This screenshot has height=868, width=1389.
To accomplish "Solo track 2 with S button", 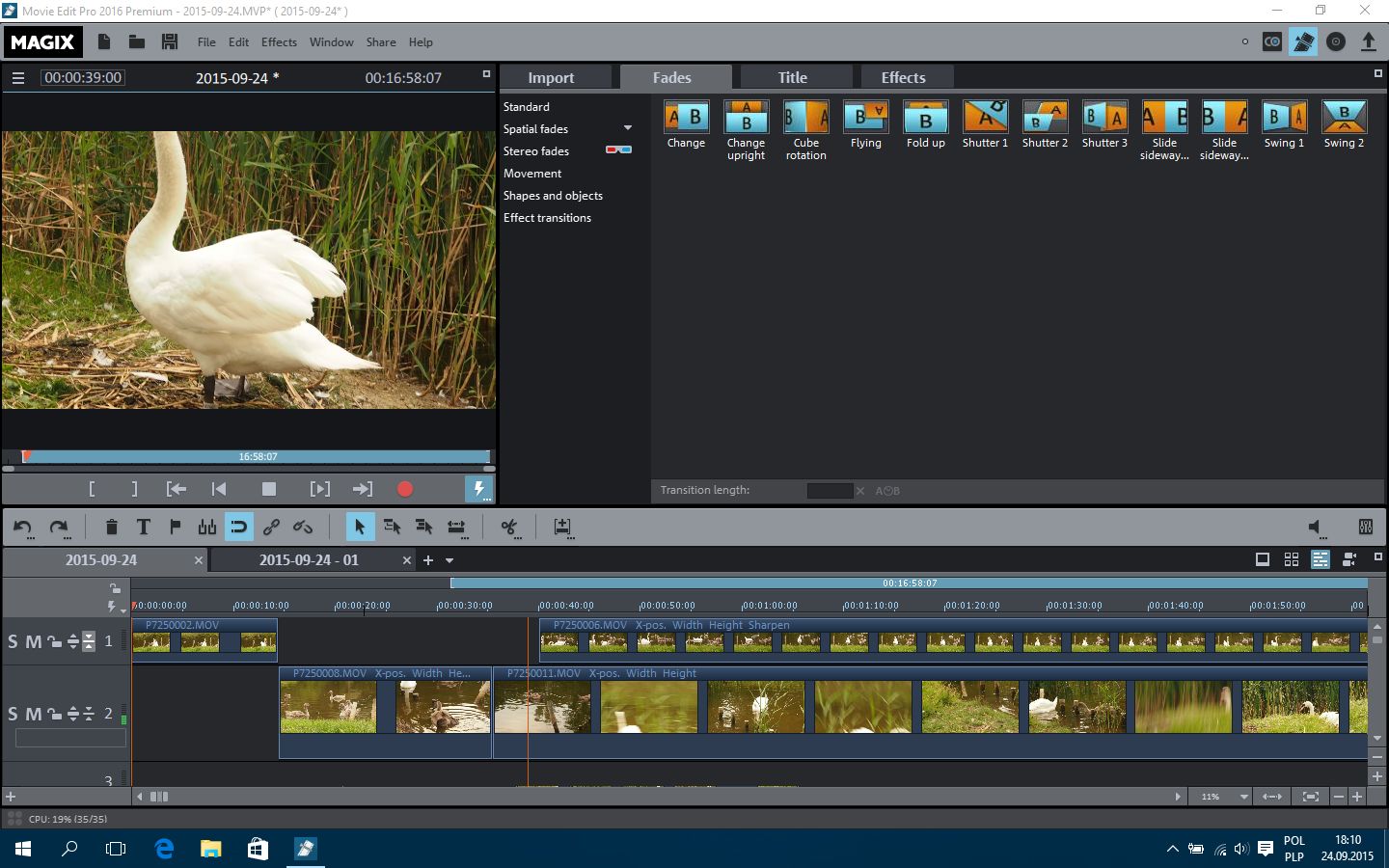I will tap(13, 714).
